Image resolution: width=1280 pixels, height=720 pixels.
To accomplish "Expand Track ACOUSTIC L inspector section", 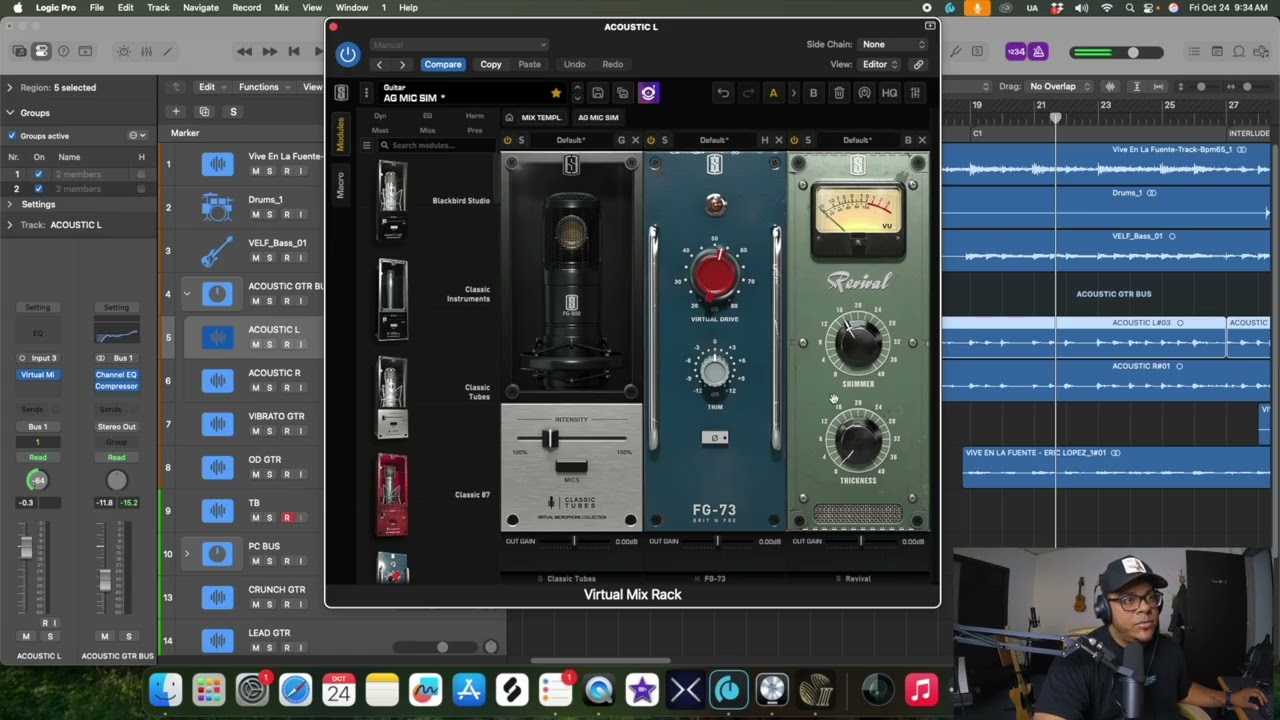I will pyautogui.click(x=10, y=225).
